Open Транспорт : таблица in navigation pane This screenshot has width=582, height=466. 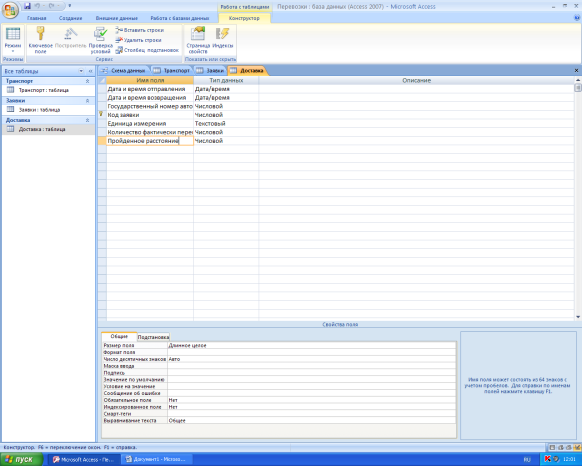(44, 90)
